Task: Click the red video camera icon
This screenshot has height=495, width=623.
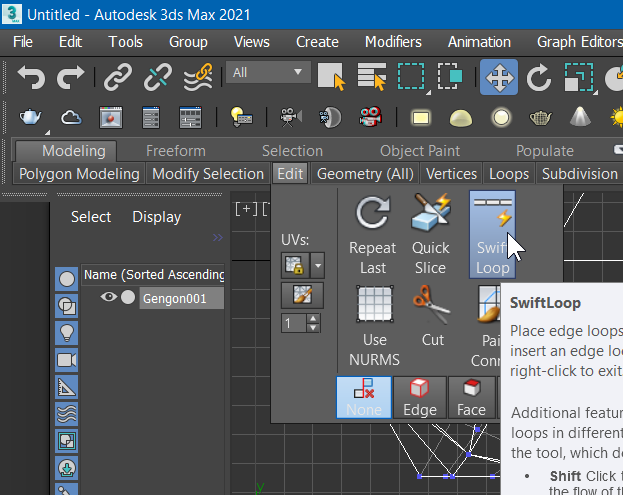Action: coord(370,117)
